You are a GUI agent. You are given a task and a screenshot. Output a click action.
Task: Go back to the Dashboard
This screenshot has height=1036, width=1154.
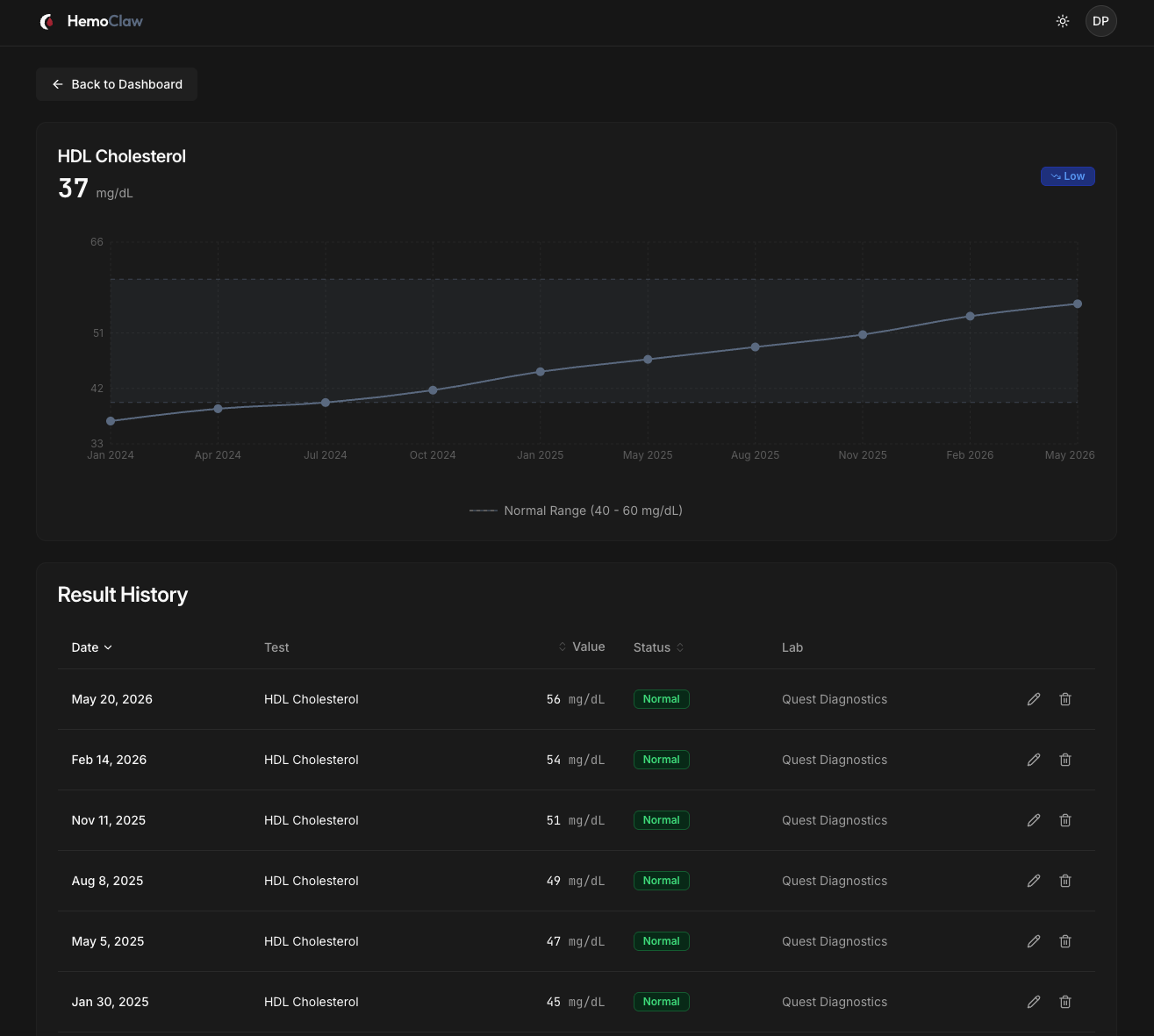pyautogui.click(x=117, y=84)
